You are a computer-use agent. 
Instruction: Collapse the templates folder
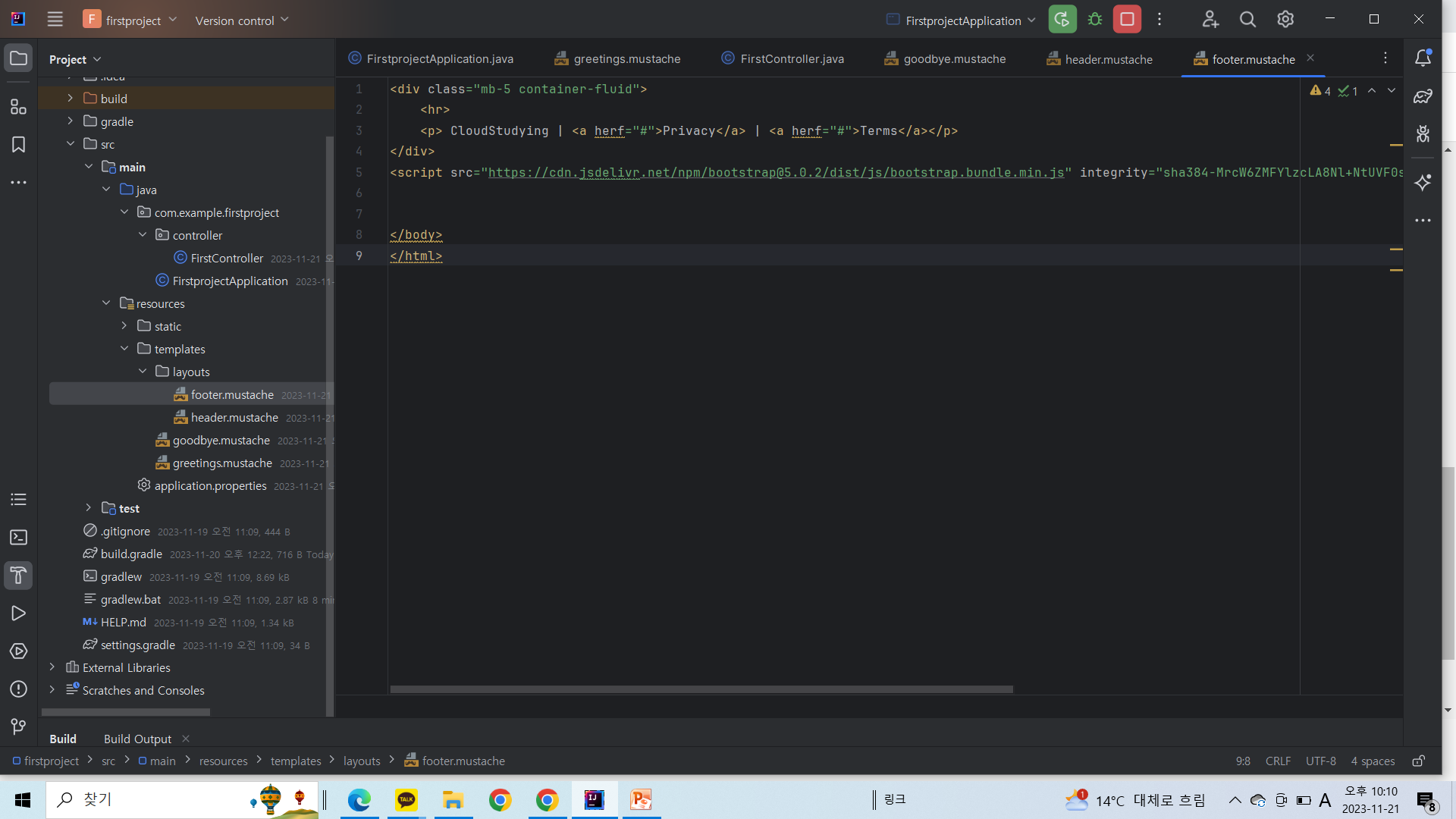[x=124, y=349]
